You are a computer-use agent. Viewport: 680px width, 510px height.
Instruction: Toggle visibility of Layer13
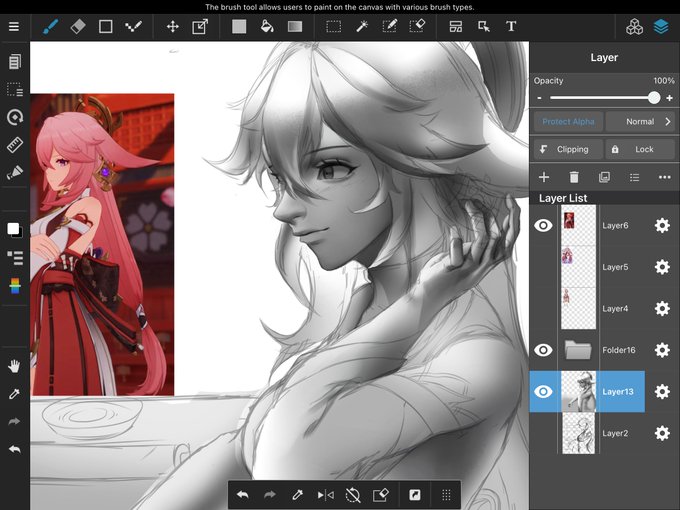[x=543, y=392]
